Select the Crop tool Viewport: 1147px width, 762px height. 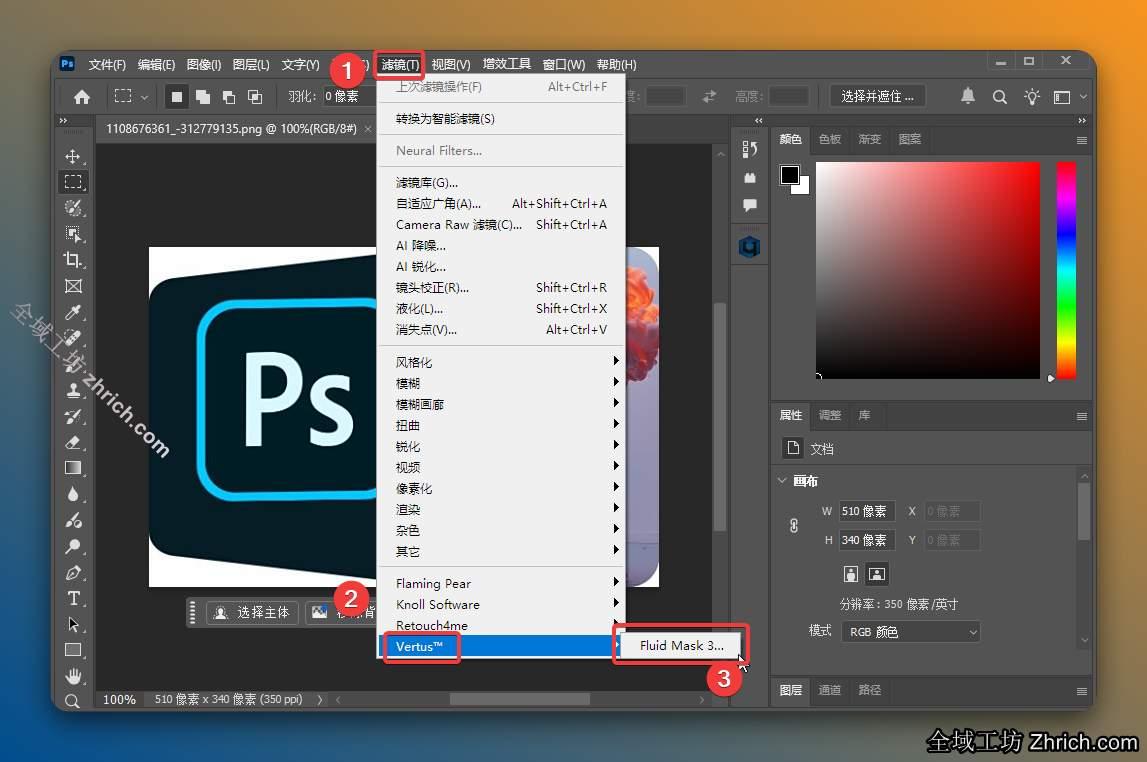tap(72, 260)
